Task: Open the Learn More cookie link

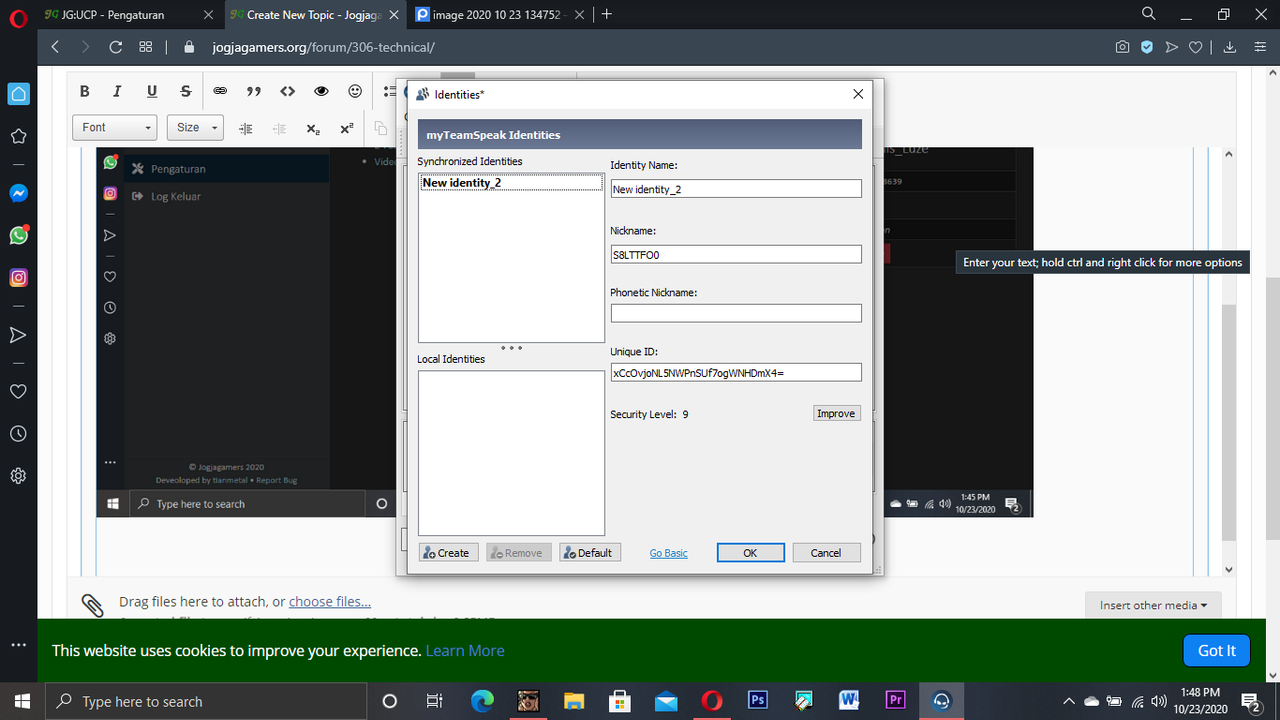Action: (465, 650)
